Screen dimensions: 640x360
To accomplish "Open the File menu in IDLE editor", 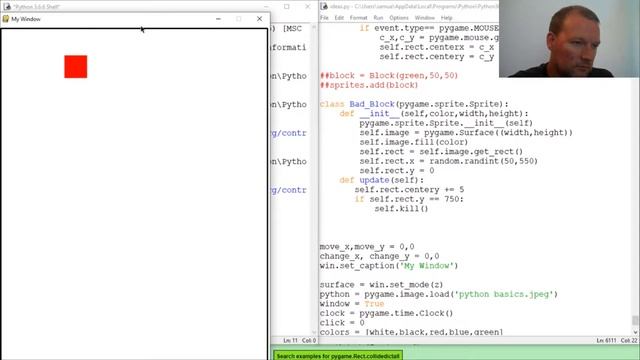I will [x=324, y=18].
